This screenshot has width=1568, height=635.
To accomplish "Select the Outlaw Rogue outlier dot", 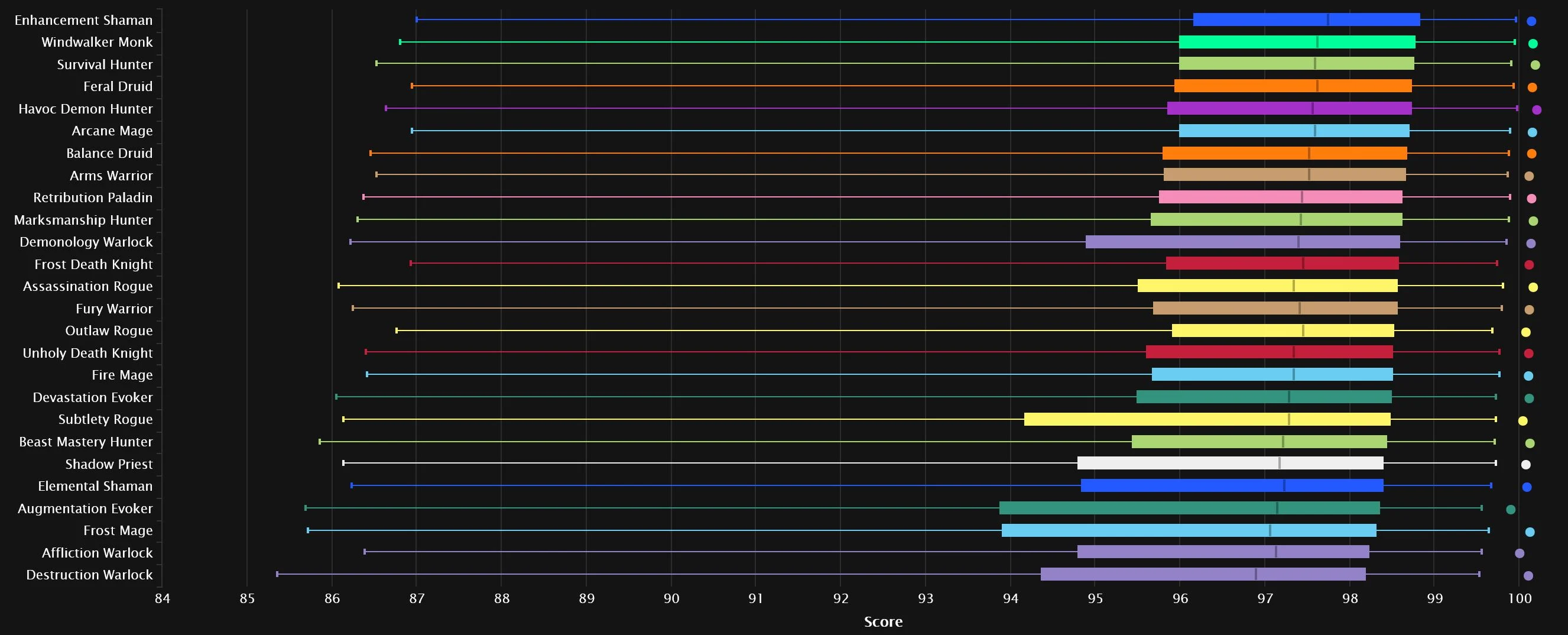I will 1525,332.
